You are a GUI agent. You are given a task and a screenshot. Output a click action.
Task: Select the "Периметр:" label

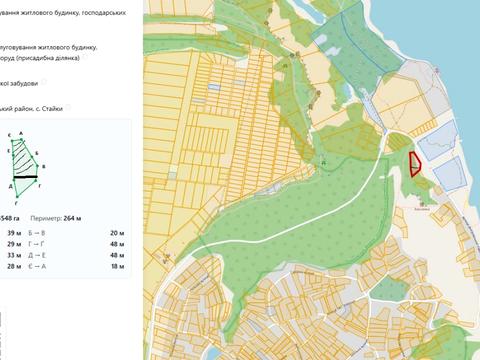(x=46, y=219)
